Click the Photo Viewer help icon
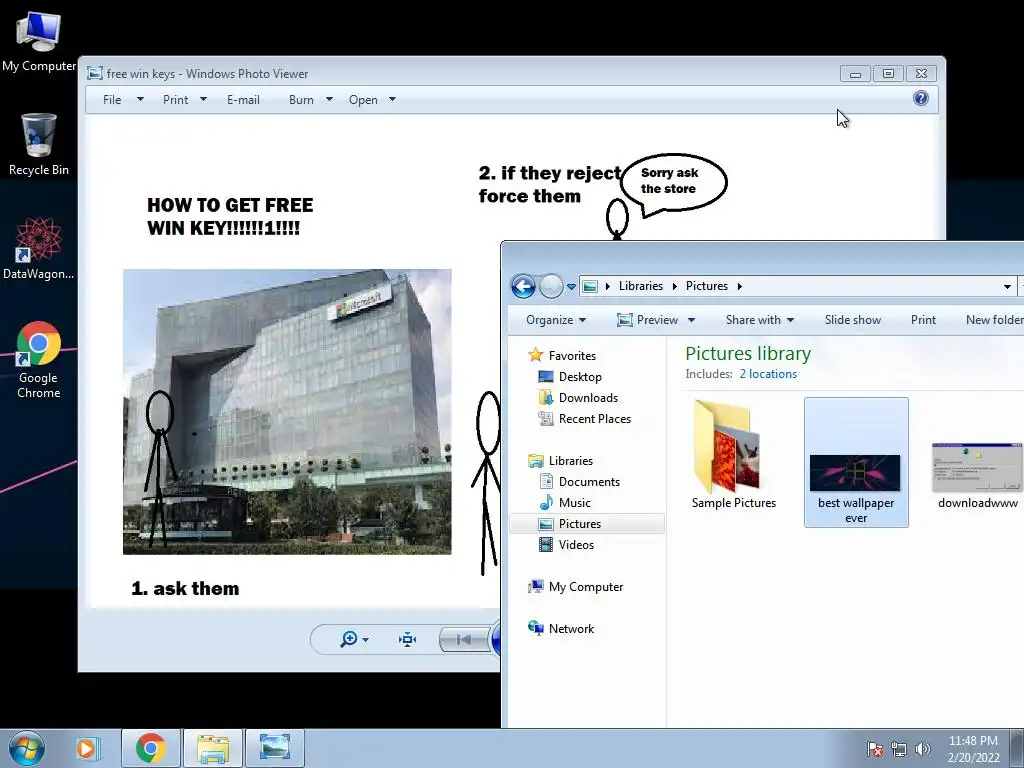Image resolution: width=1024 pixels, height=768 pixels. pos(920,99)
